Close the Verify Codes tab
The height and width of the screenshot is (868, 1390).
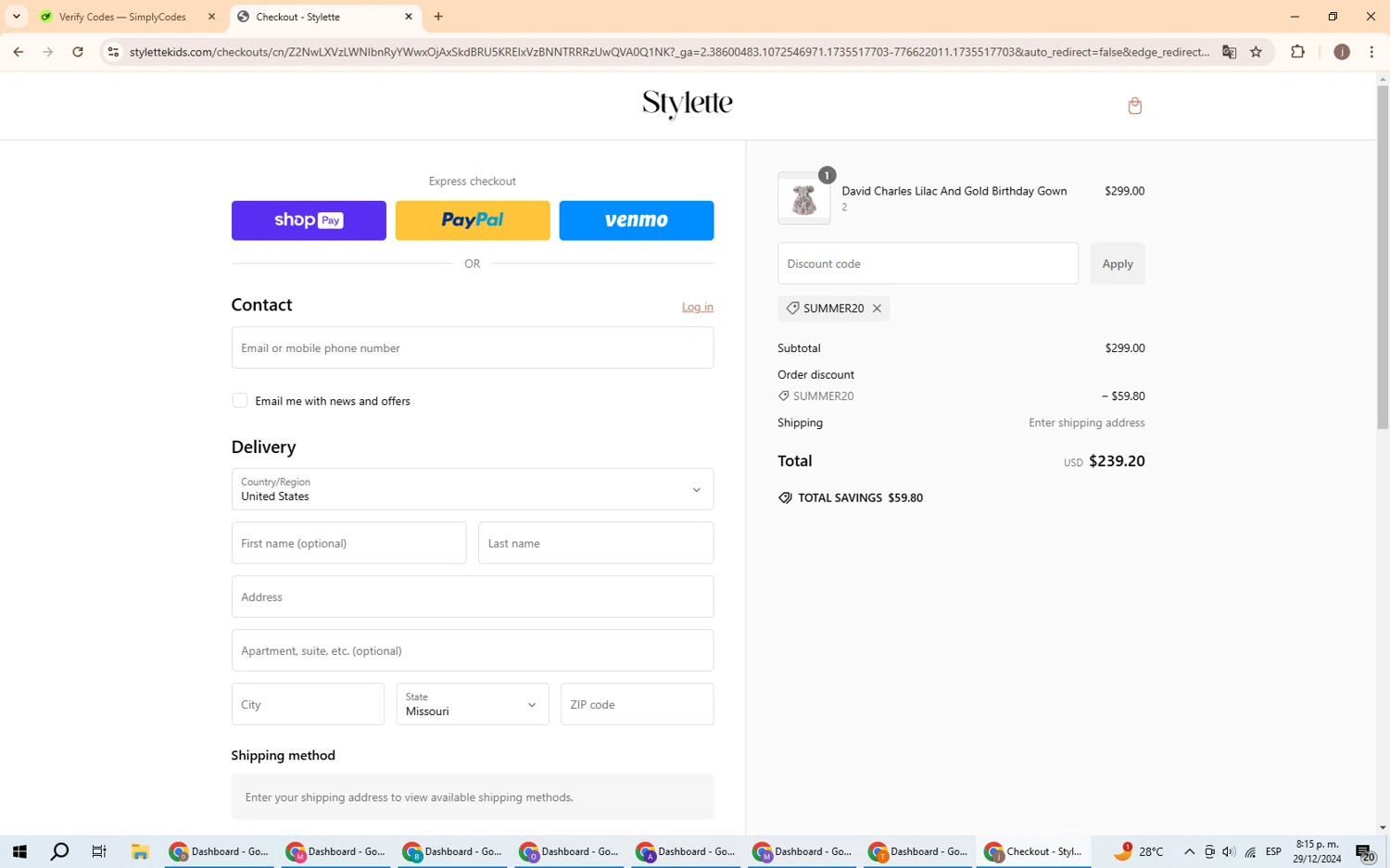(x=211, y=17)
